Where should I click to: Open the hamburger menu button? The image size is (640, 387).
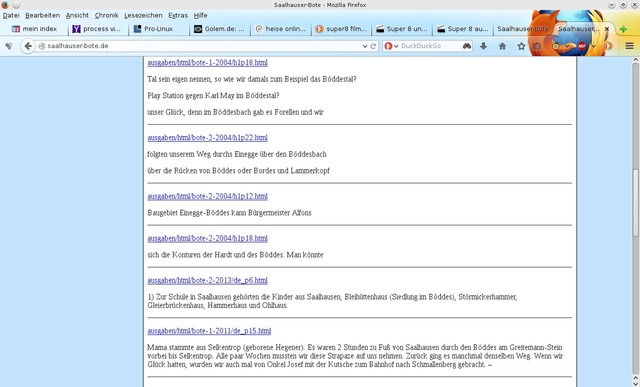tap(629, 46)
